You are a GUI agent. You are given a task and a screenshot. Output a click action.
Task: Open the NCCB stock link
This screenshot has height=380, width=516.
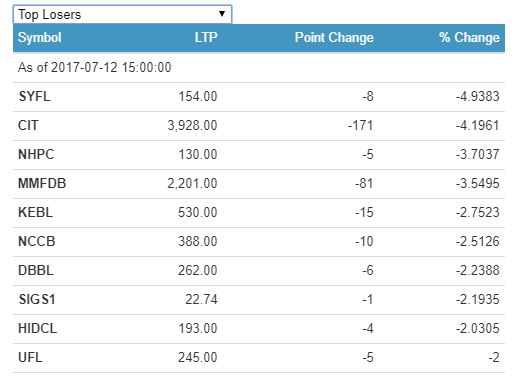pos(37,242)
